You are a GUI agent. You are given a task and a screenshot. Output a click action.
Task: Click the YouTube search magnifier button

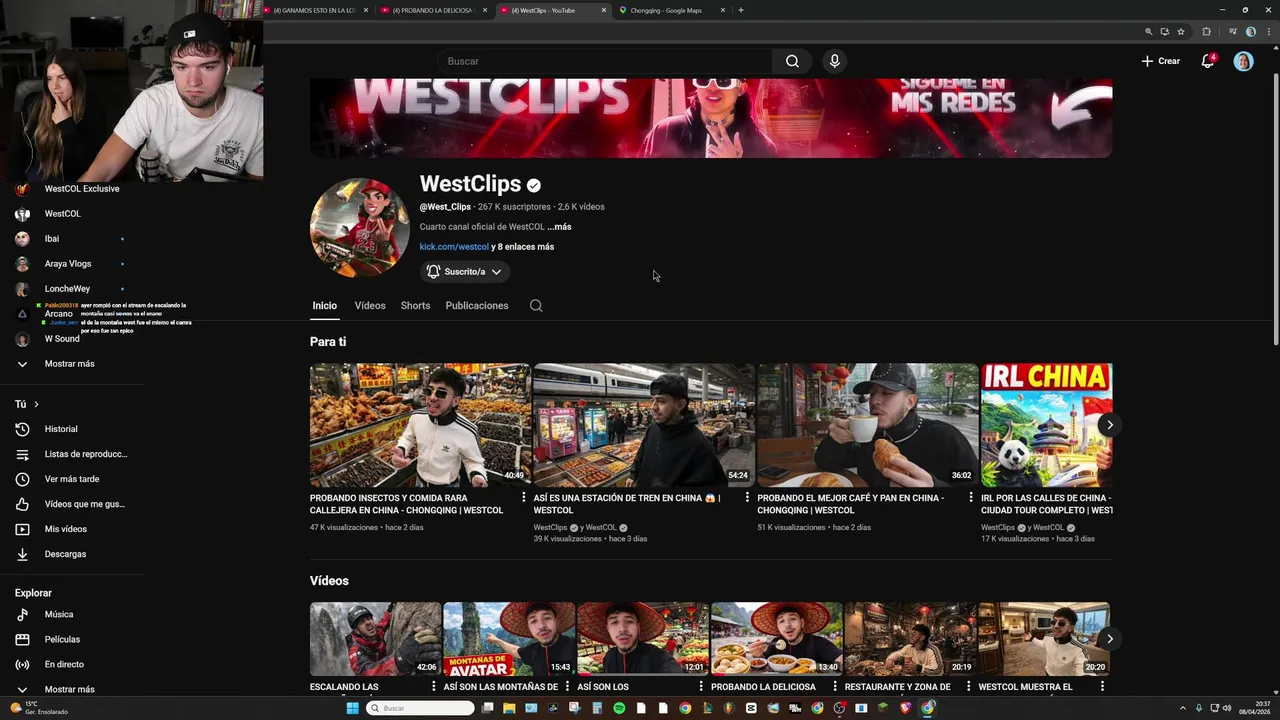coord(792,61)
